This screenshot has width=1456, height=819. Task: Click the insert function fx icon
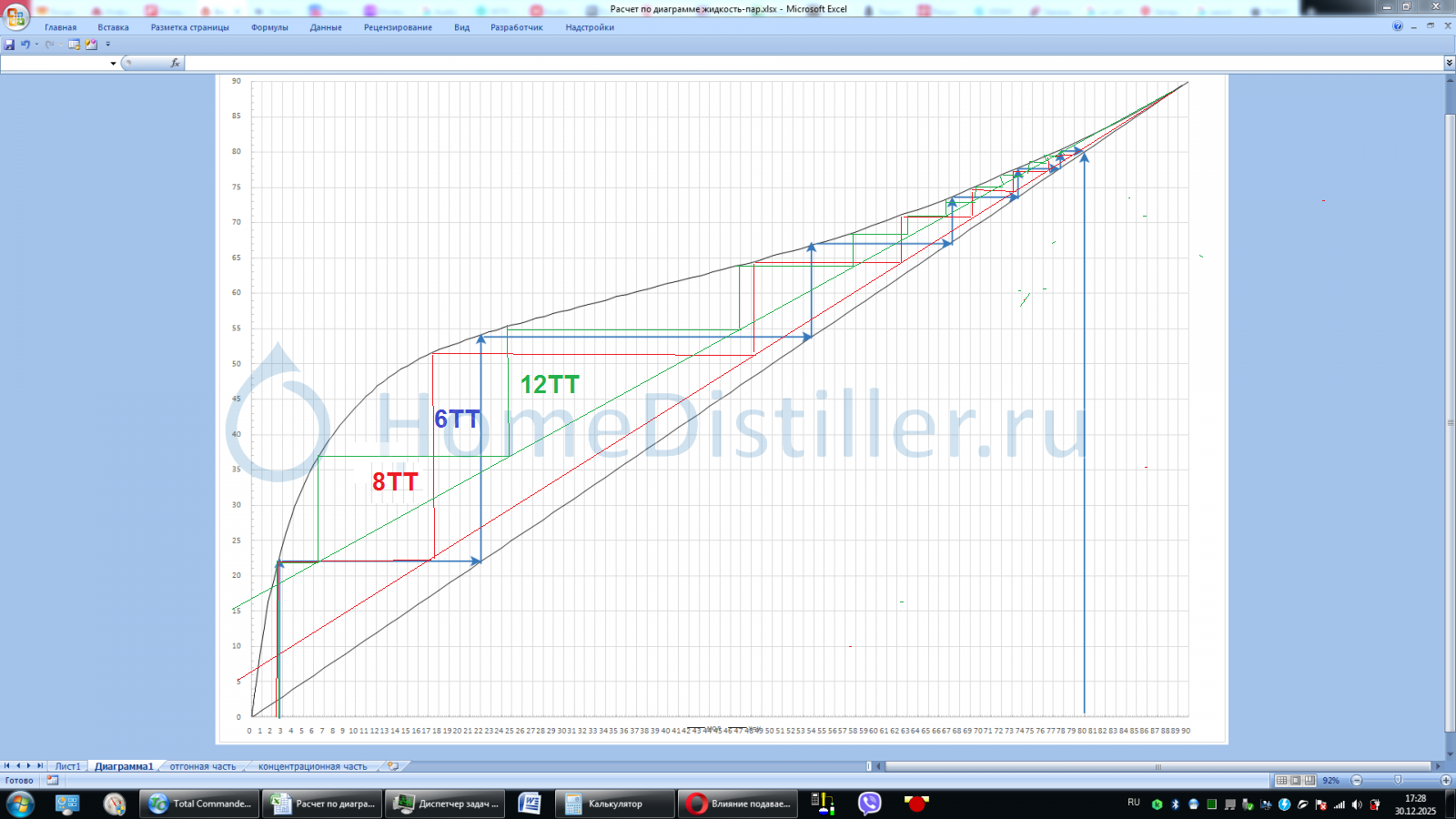tap(176, 63)
